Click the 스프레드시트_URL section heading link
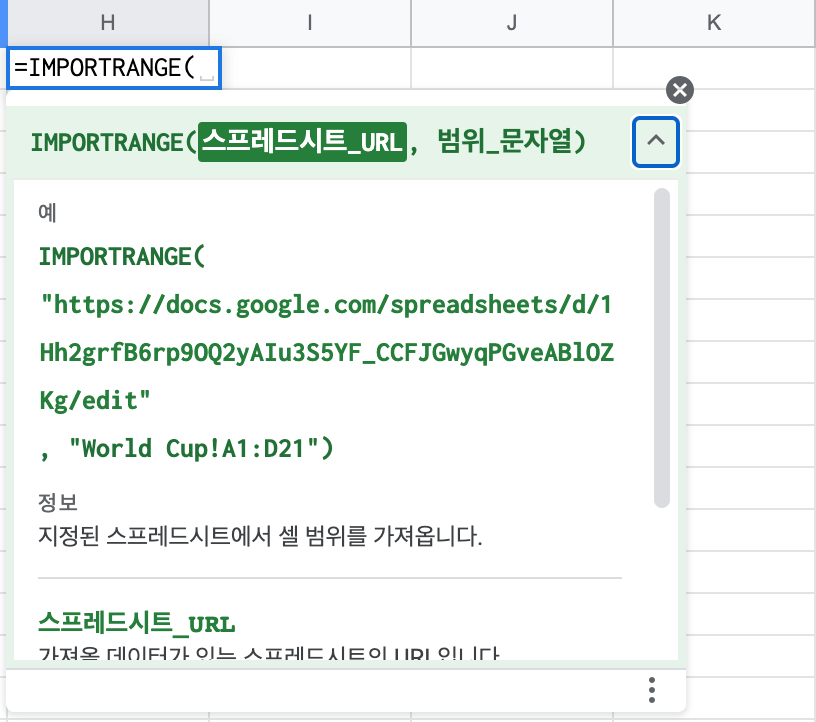The height and width of the screenshot is (722, 816). [137, 620]
